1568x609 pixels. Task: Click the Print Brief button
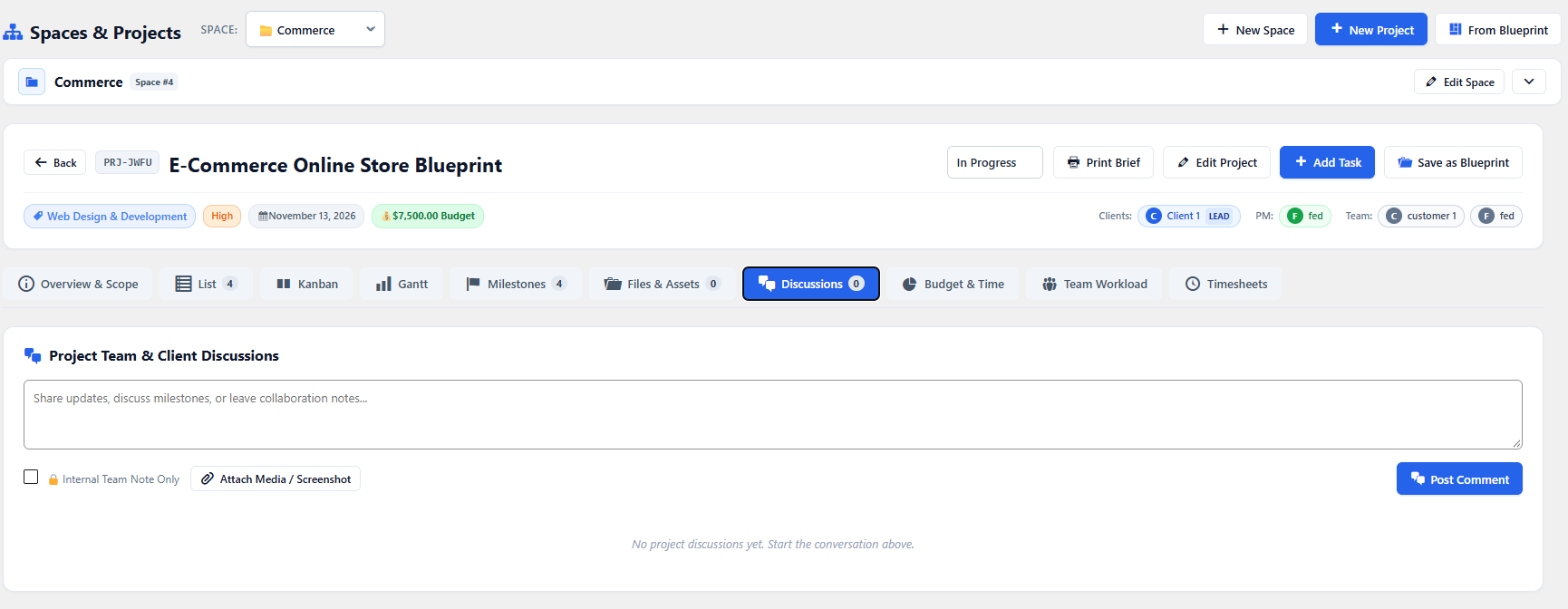click(x=1103, y=162)
